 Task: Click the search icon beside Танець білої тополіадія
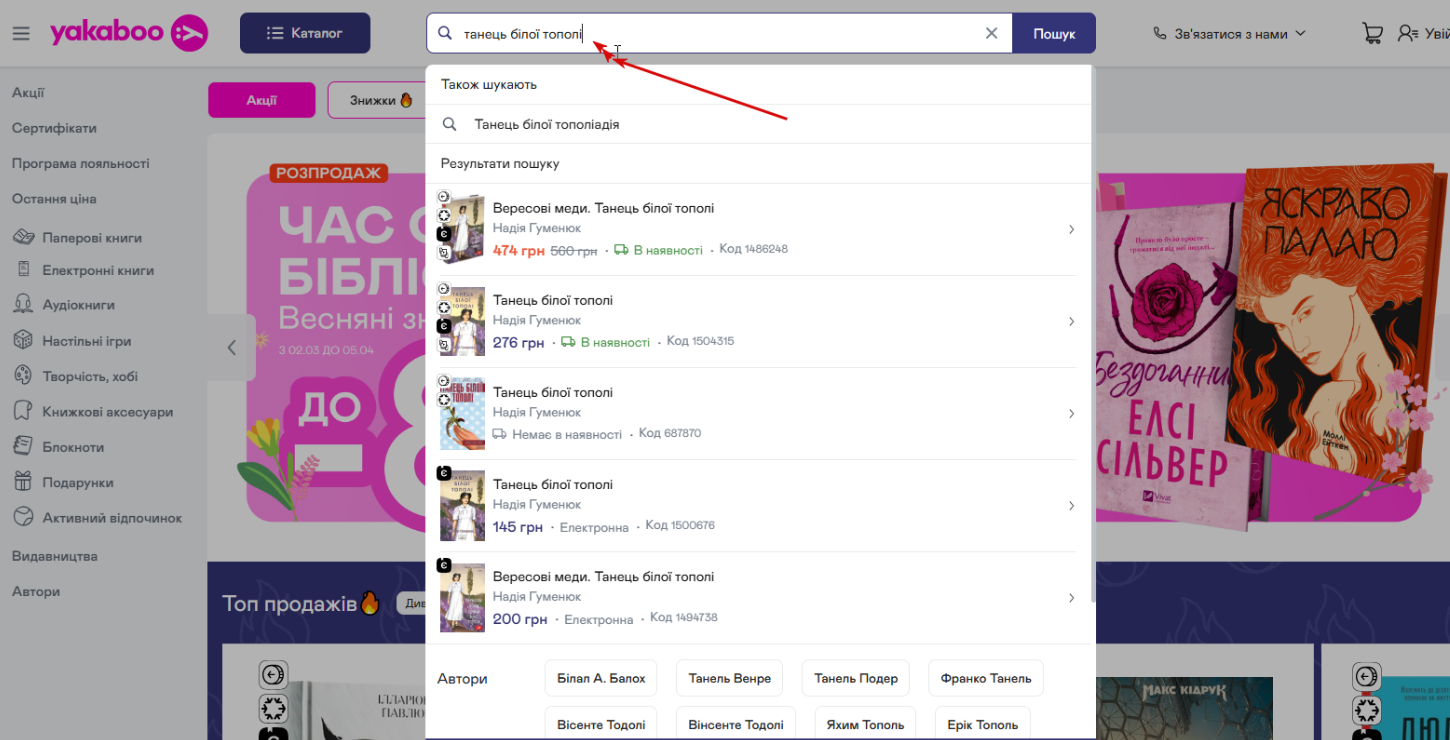450,124
